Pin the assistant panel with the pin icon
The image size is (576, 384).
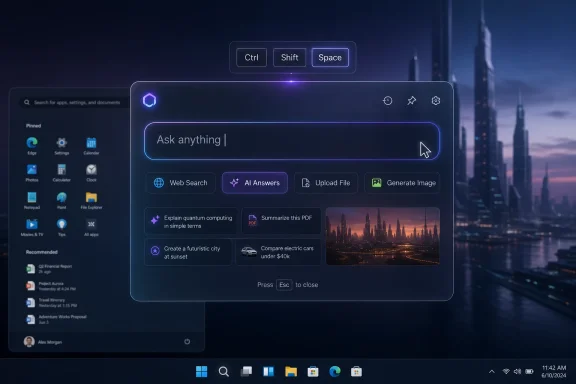coord(411,101)
